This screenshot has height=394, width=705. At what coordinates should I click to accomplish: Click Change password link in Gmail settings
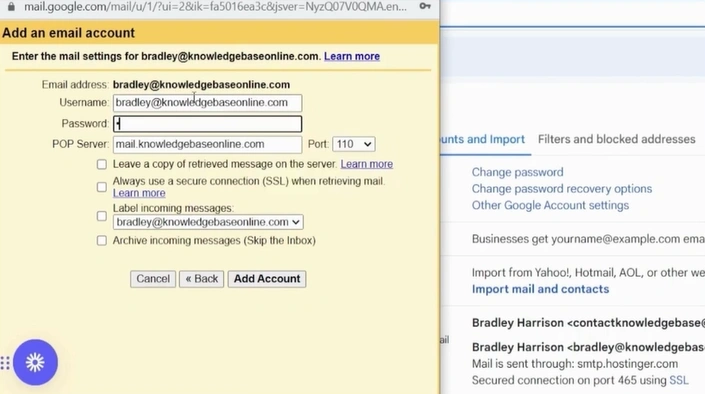(x=518, y=172)
